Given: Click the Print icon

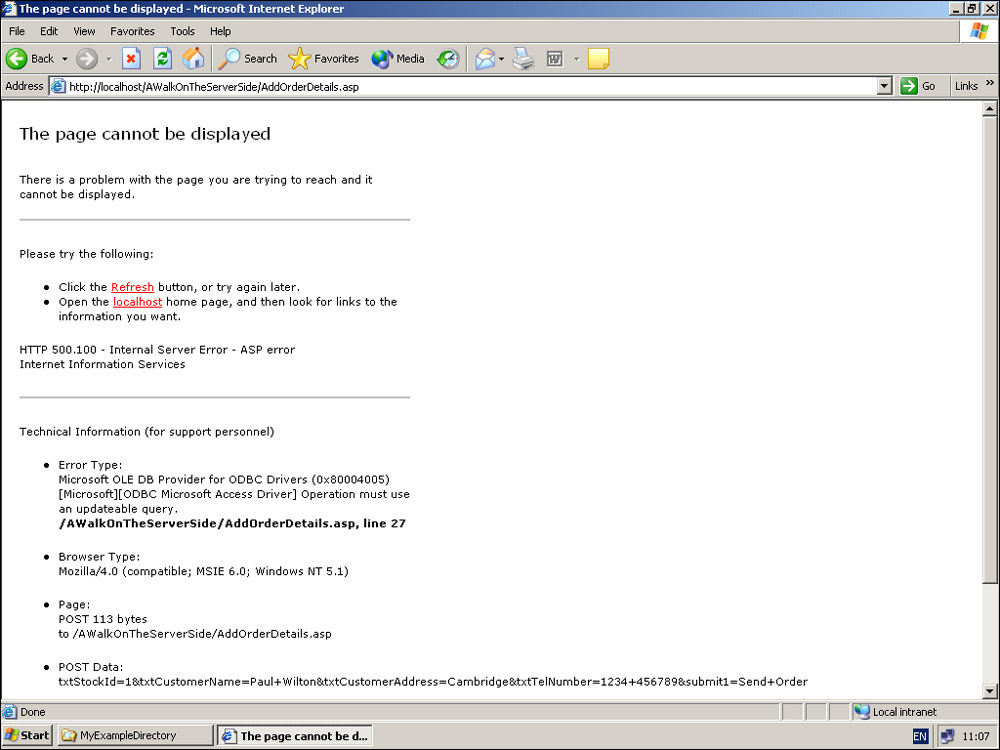Looking at the screenshot, I should [x=523, y=59].
